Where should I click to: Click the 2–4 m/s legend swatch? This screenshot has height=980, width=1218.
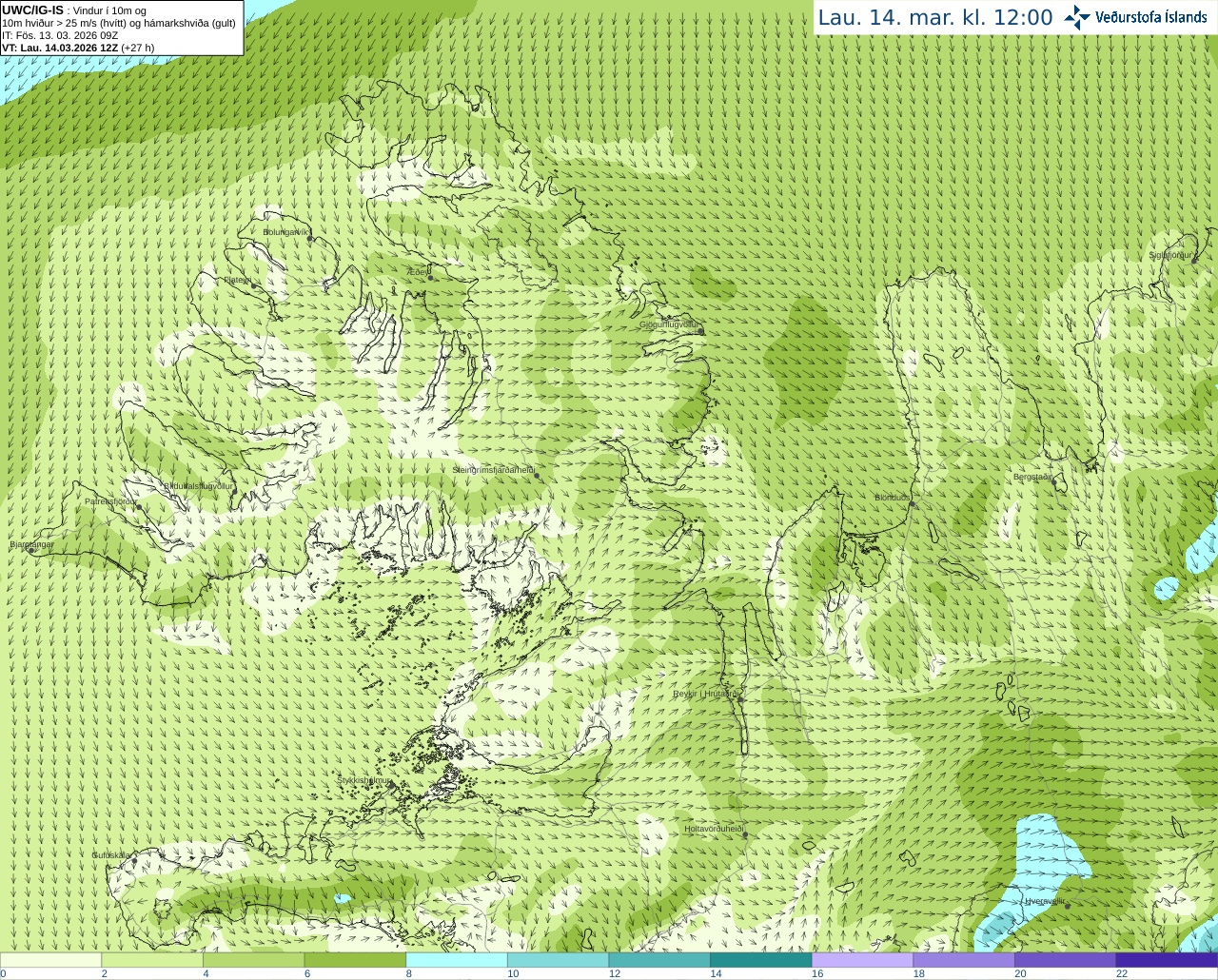point(152,960)
